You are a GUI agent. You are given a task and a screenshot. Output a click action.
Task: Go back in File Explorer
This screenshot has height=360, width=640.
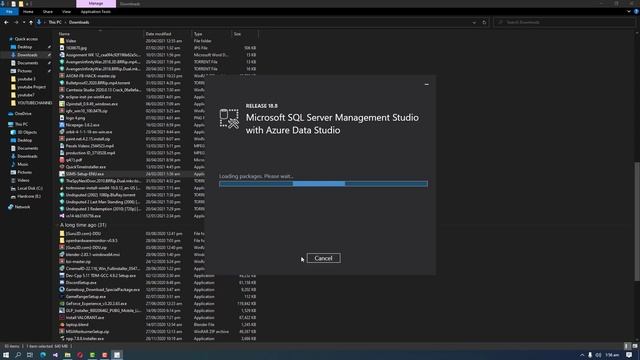6,22
